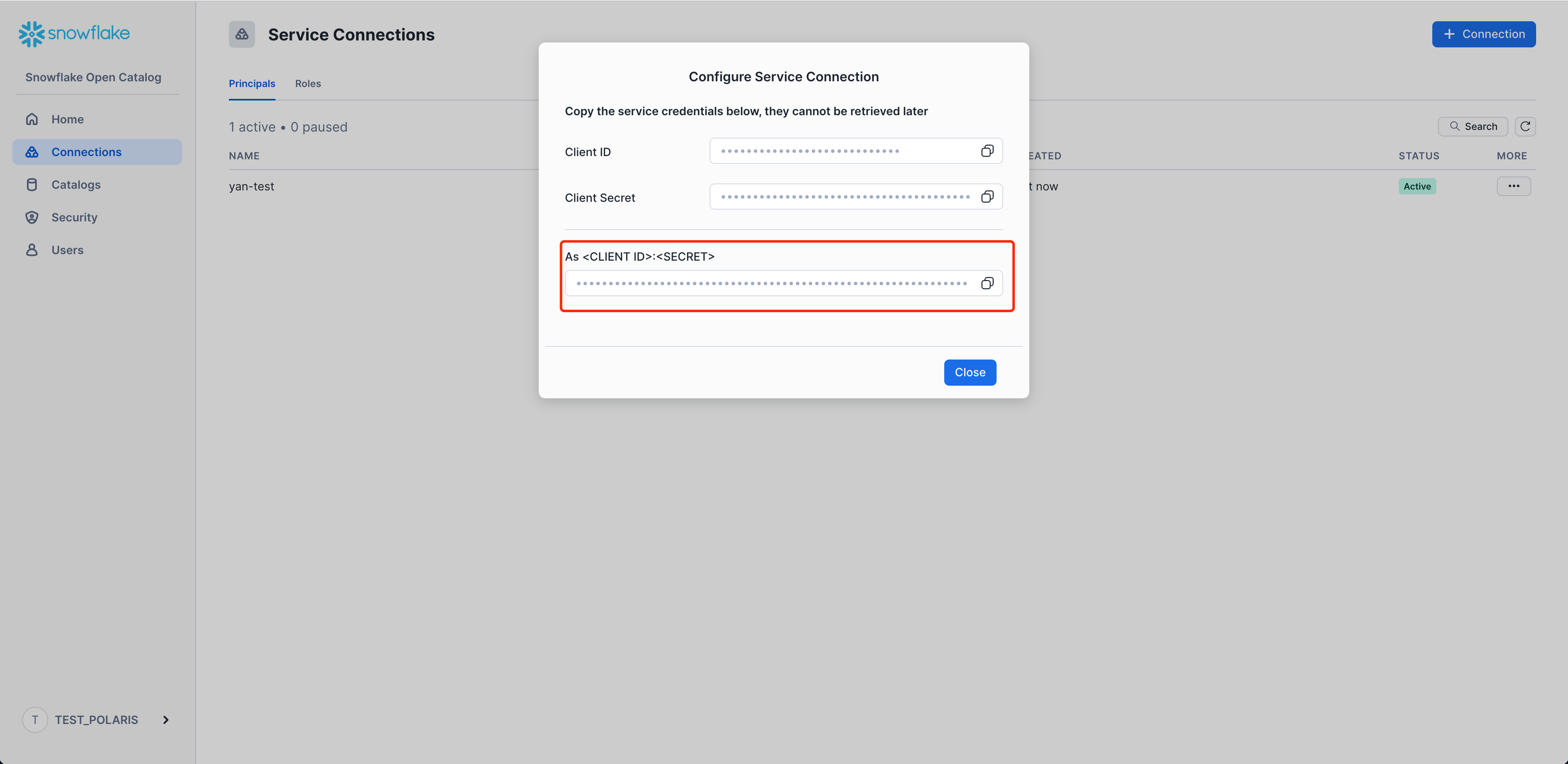Click the Add Connection button

click(x=1484, y=33)
